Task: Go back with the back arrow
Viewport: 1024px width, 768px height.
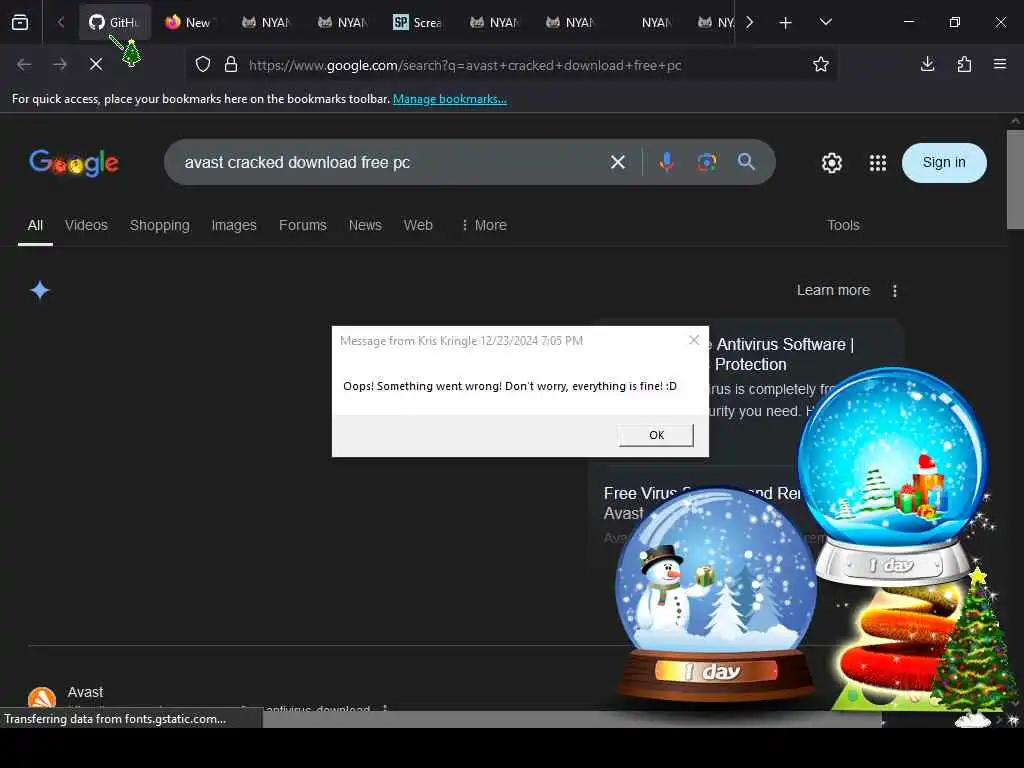Action: point(24,64)
